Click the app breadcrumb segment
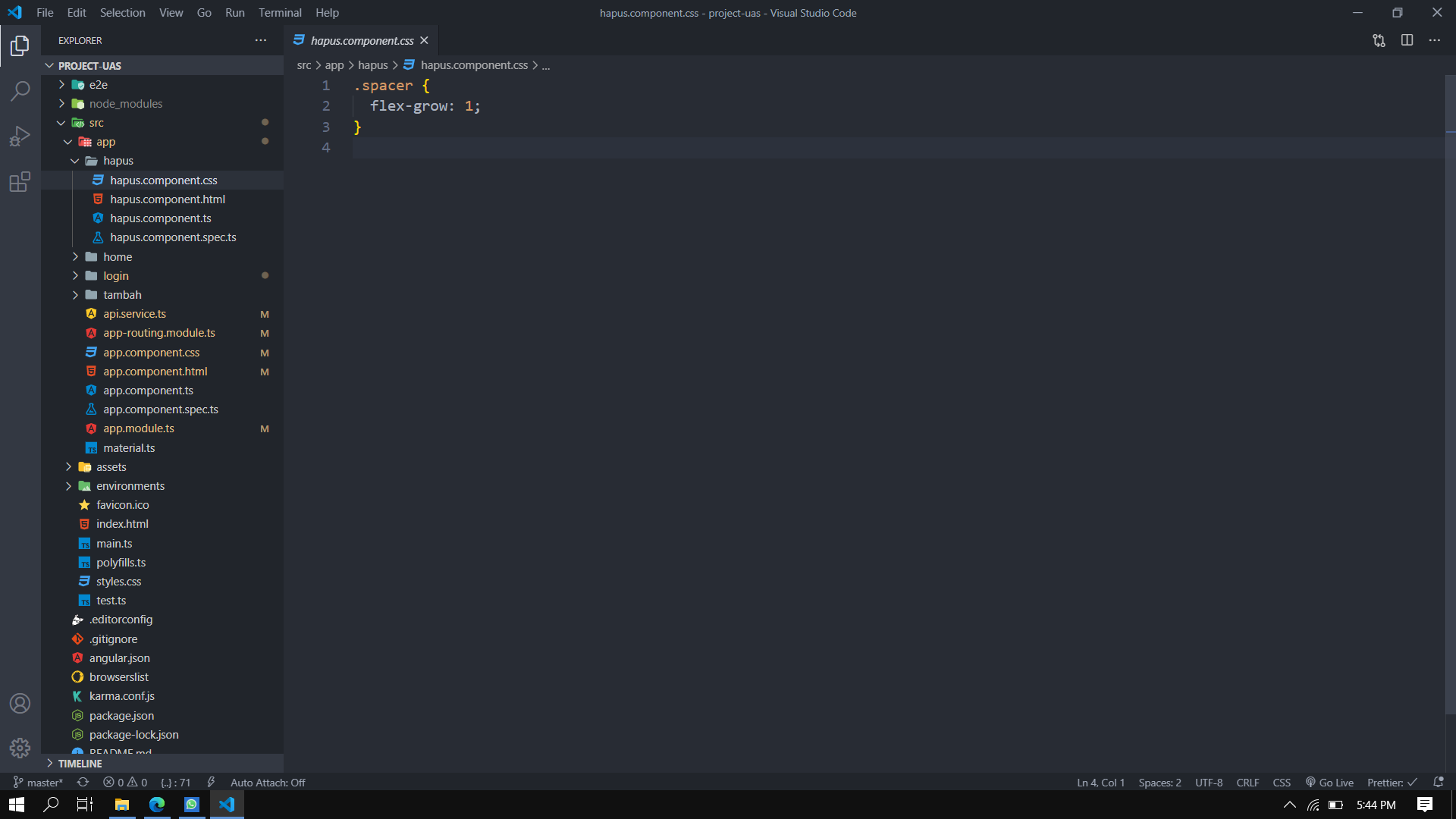Screen dimensions: 1456x819 [334, 65]
